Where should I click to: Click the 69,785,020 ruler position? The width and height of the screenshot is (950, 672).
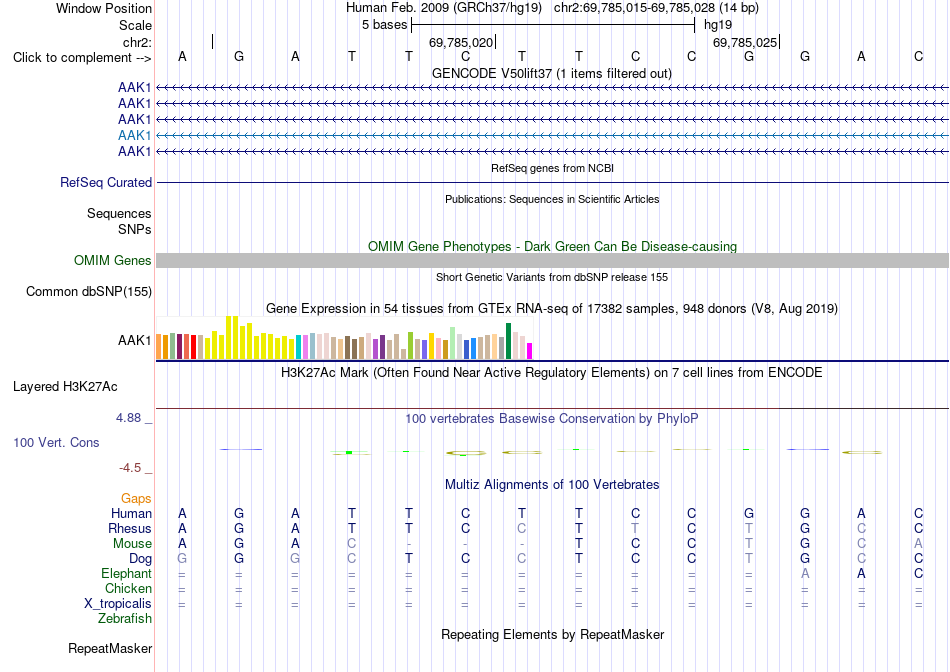[x=460, y=42]
